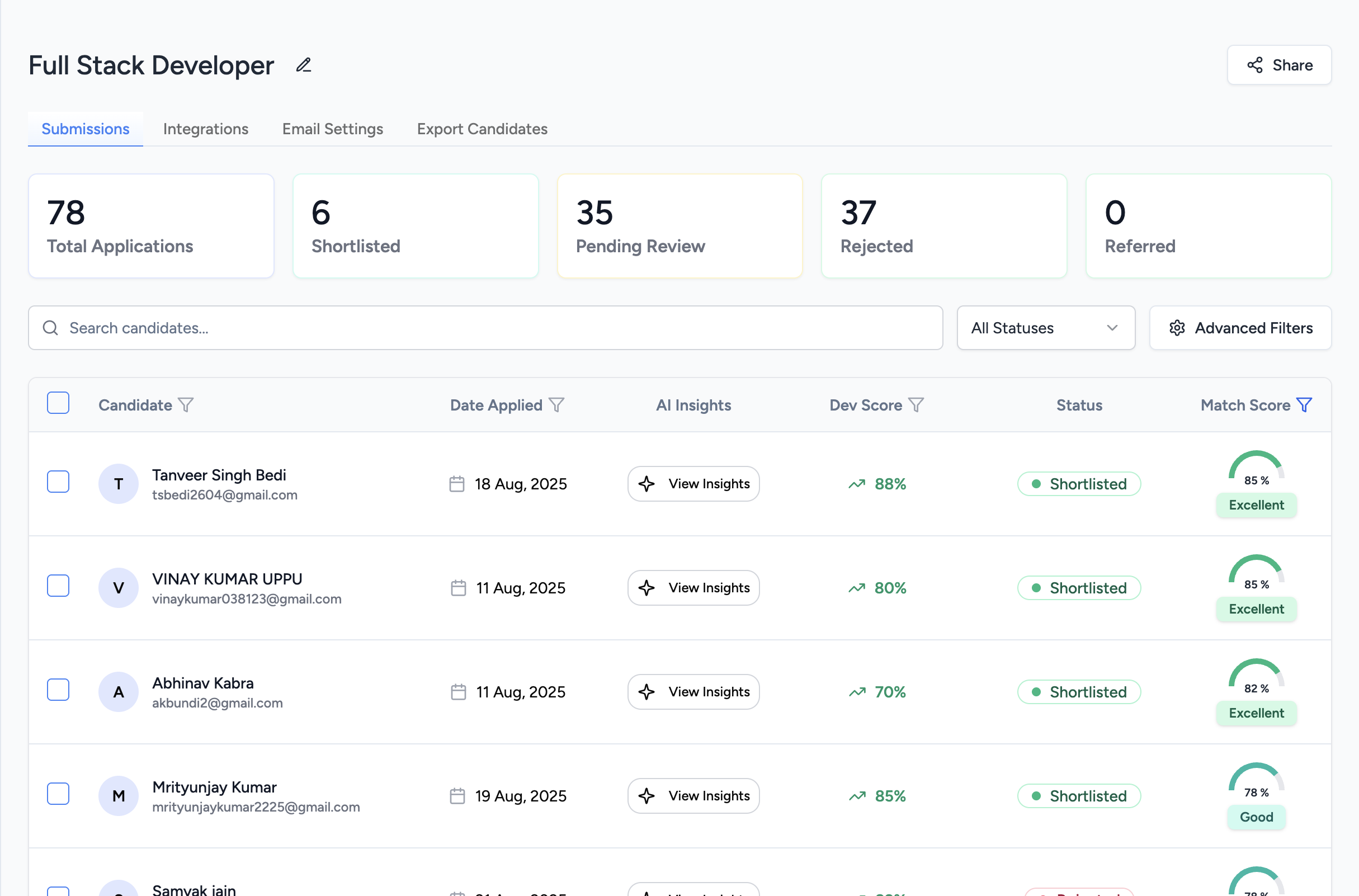Click the Candidate column filter icon
The image size is (1359, 896).
(x=186, y=405)
